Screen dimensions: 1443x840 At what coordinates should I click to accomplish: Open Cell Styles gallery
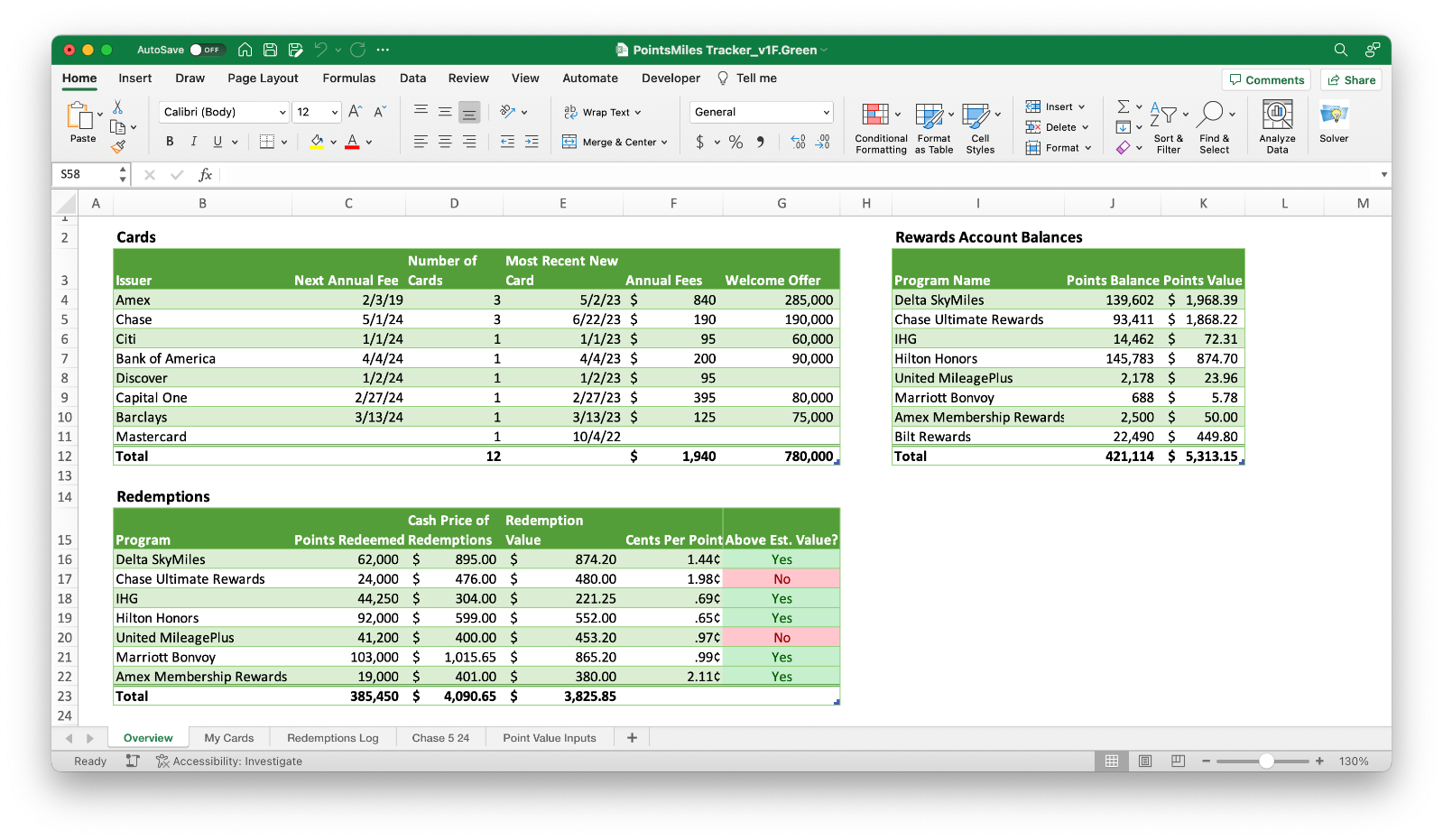(981, 128)
